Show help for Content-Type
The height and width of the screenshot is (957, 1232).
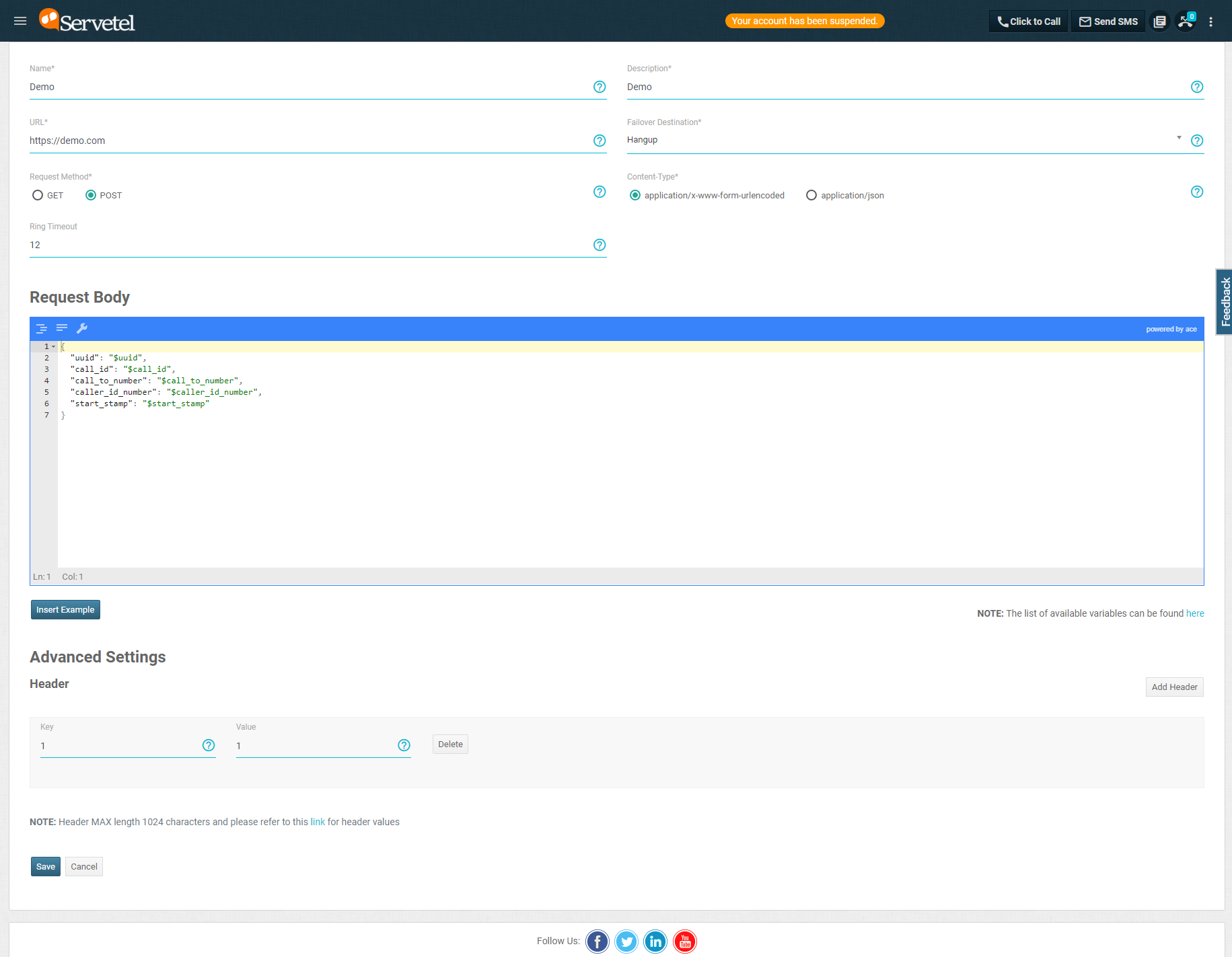(1197, 192)
